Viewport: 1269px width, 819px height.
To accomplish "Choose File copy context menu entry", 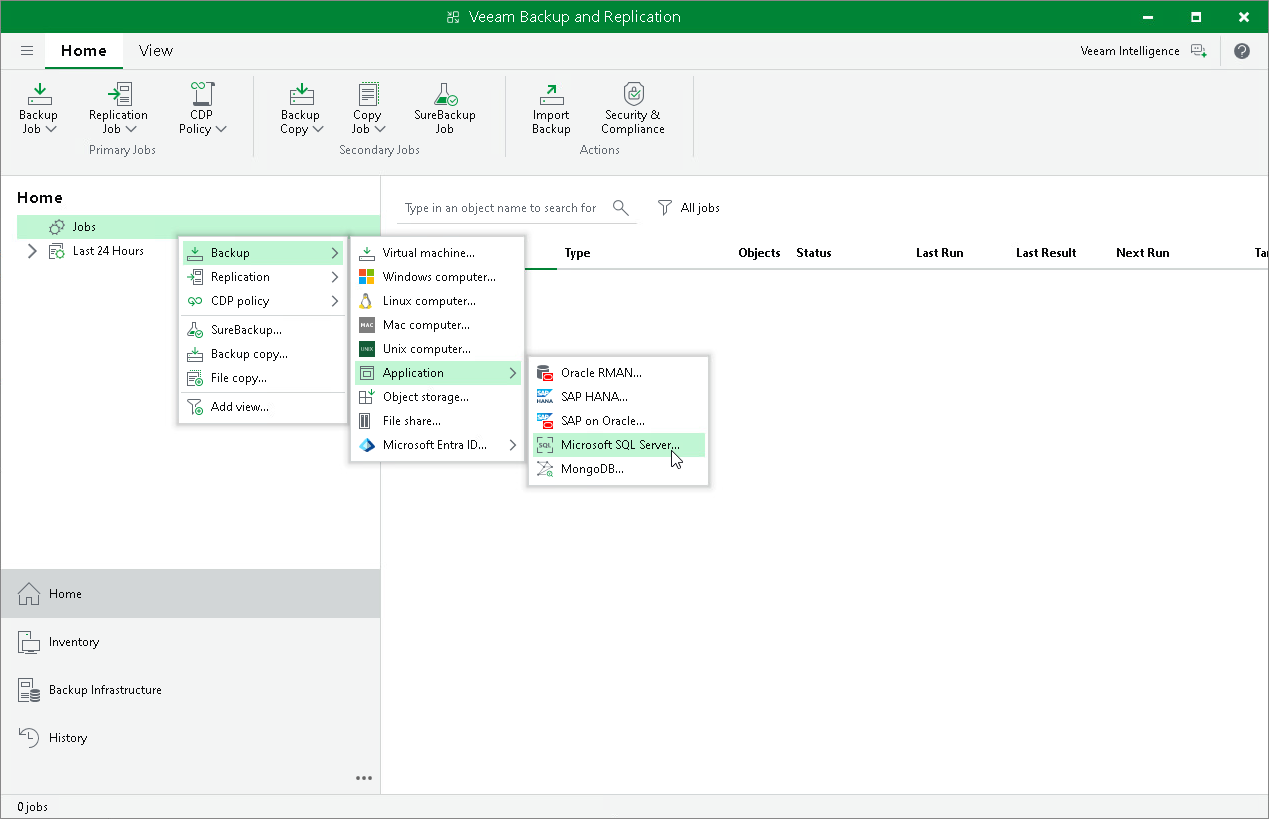I will 263,378.
